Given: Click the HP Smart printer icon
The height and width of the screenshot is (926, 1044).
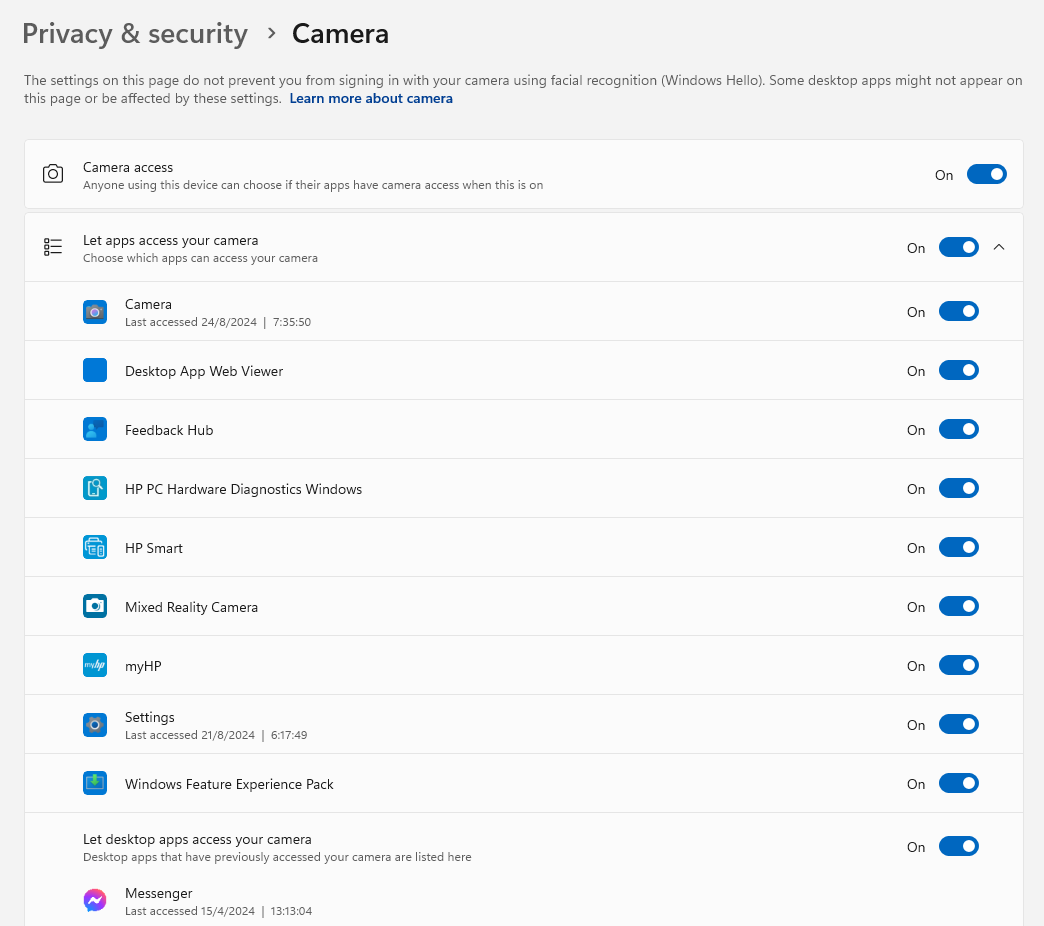Looking at the screenshot, I should pyautogui.click(x=95, y=547).
